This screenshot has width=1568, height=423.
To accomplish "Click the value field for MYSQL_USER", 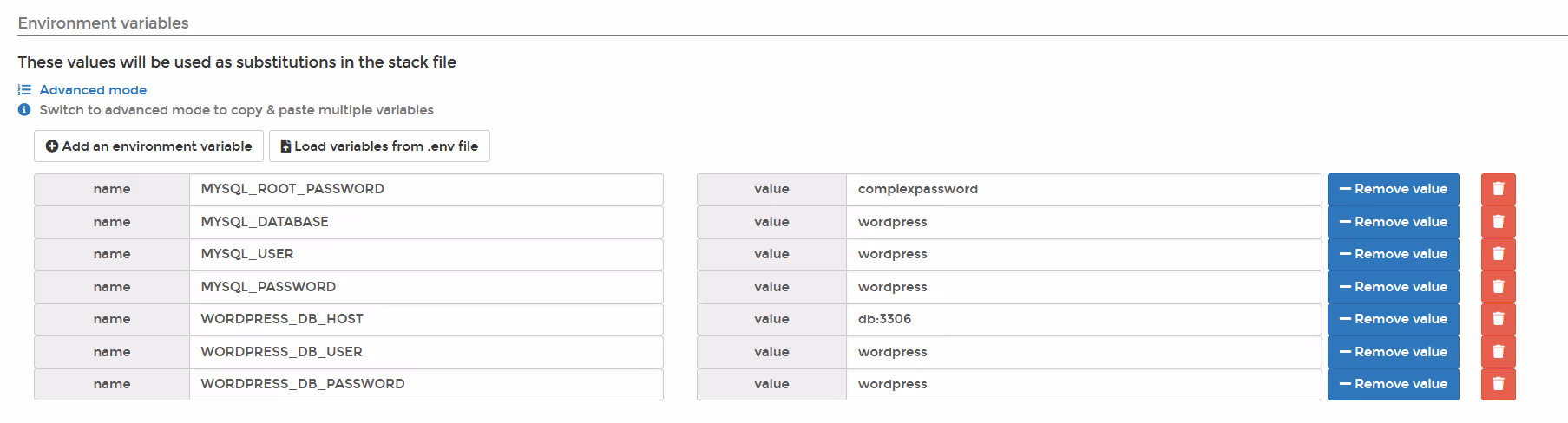I will point(1084,254).
